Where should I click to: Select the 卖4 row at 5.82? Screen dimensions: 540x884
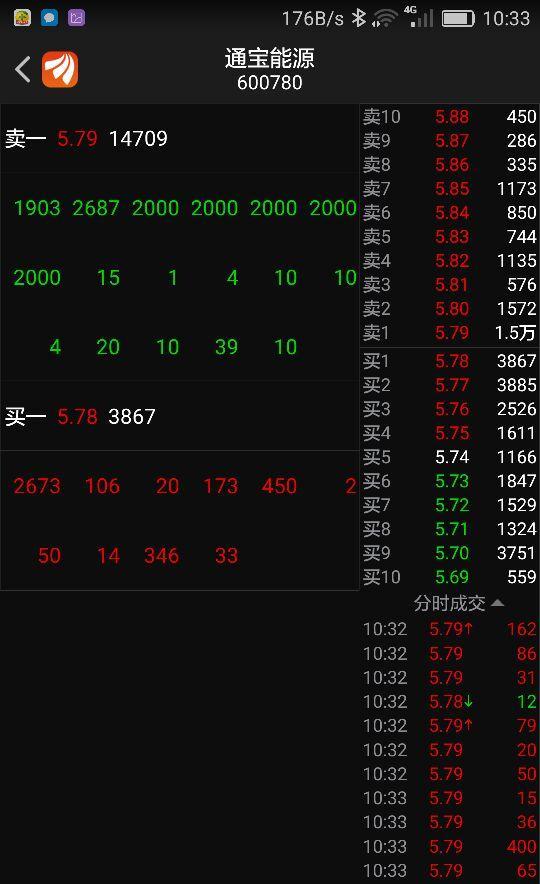coord(449,260)
